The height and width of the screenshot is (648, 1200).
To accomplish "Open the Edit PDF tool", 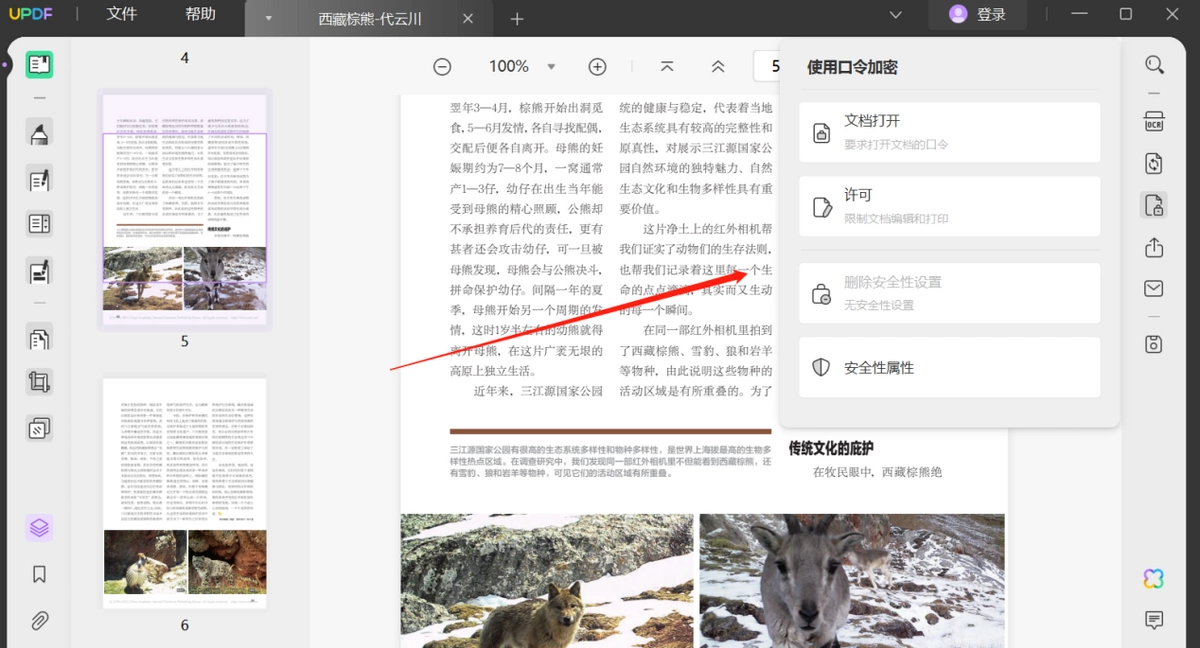I will pos(39,180).
